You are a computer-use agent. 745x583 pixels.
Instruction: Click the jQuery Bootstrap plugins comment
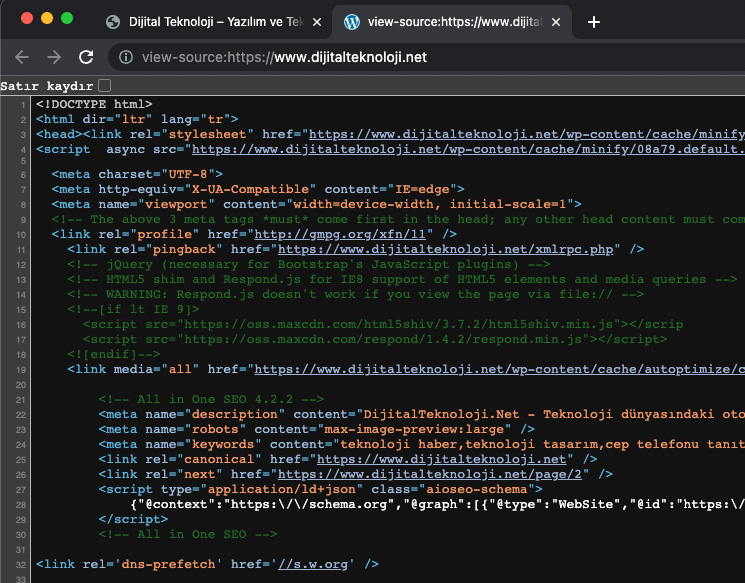coord(308,264)
